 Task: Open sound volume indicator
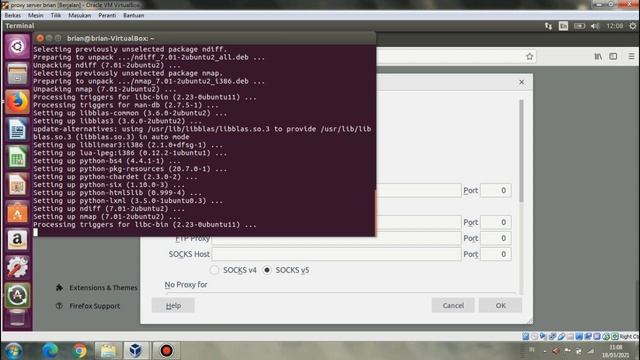click(x=595, y=26)
